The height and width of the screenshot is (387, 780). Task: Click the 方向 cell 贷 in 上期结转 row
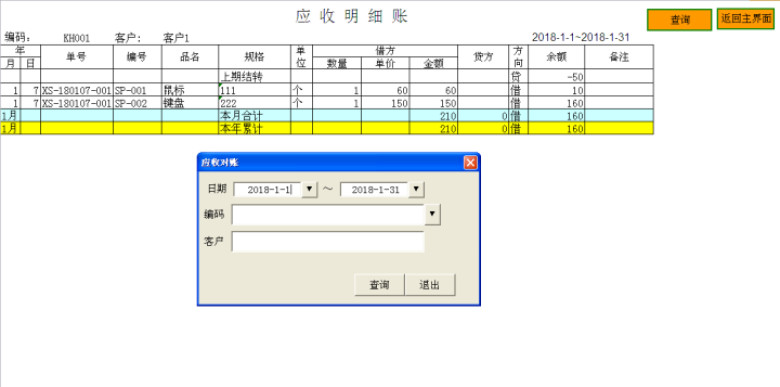click(x=518, y=77)
